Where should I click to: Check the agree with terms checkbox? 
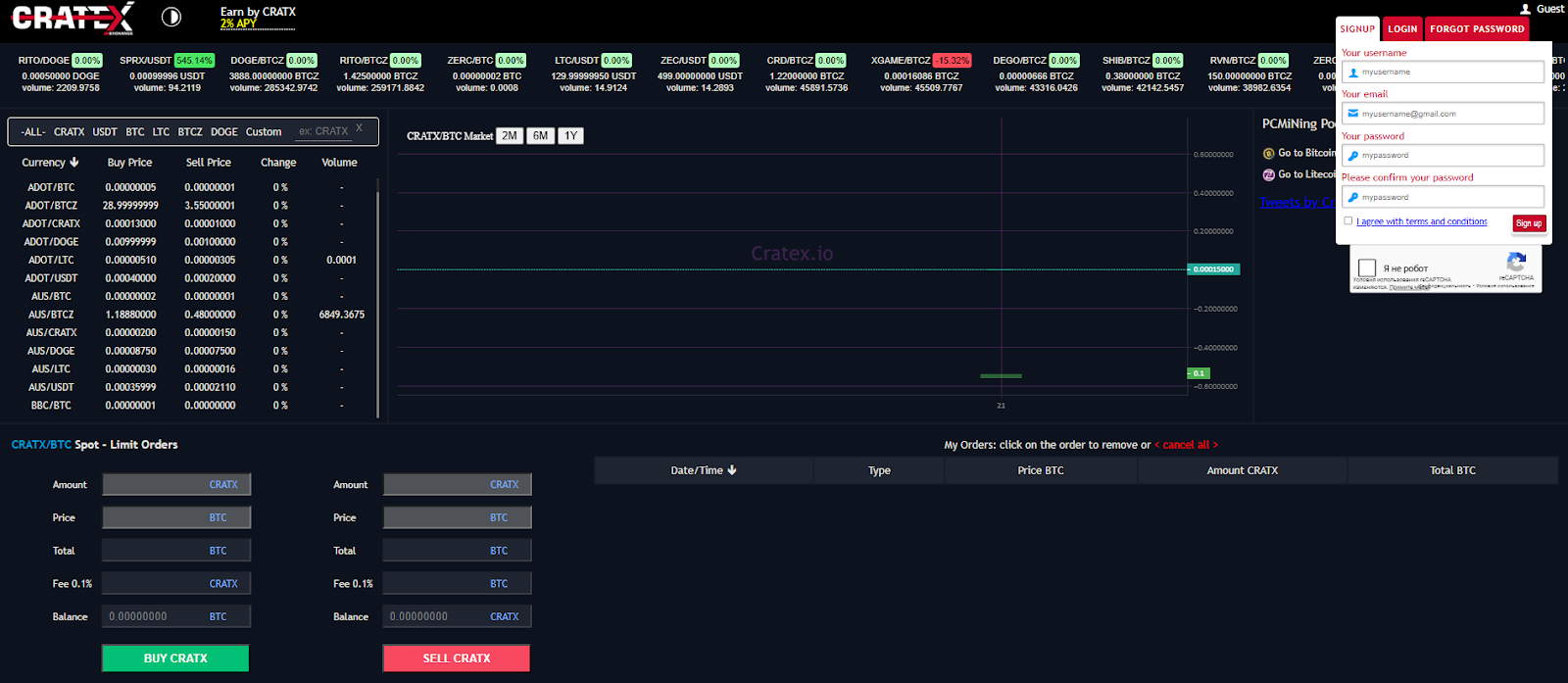point(1348,221)
